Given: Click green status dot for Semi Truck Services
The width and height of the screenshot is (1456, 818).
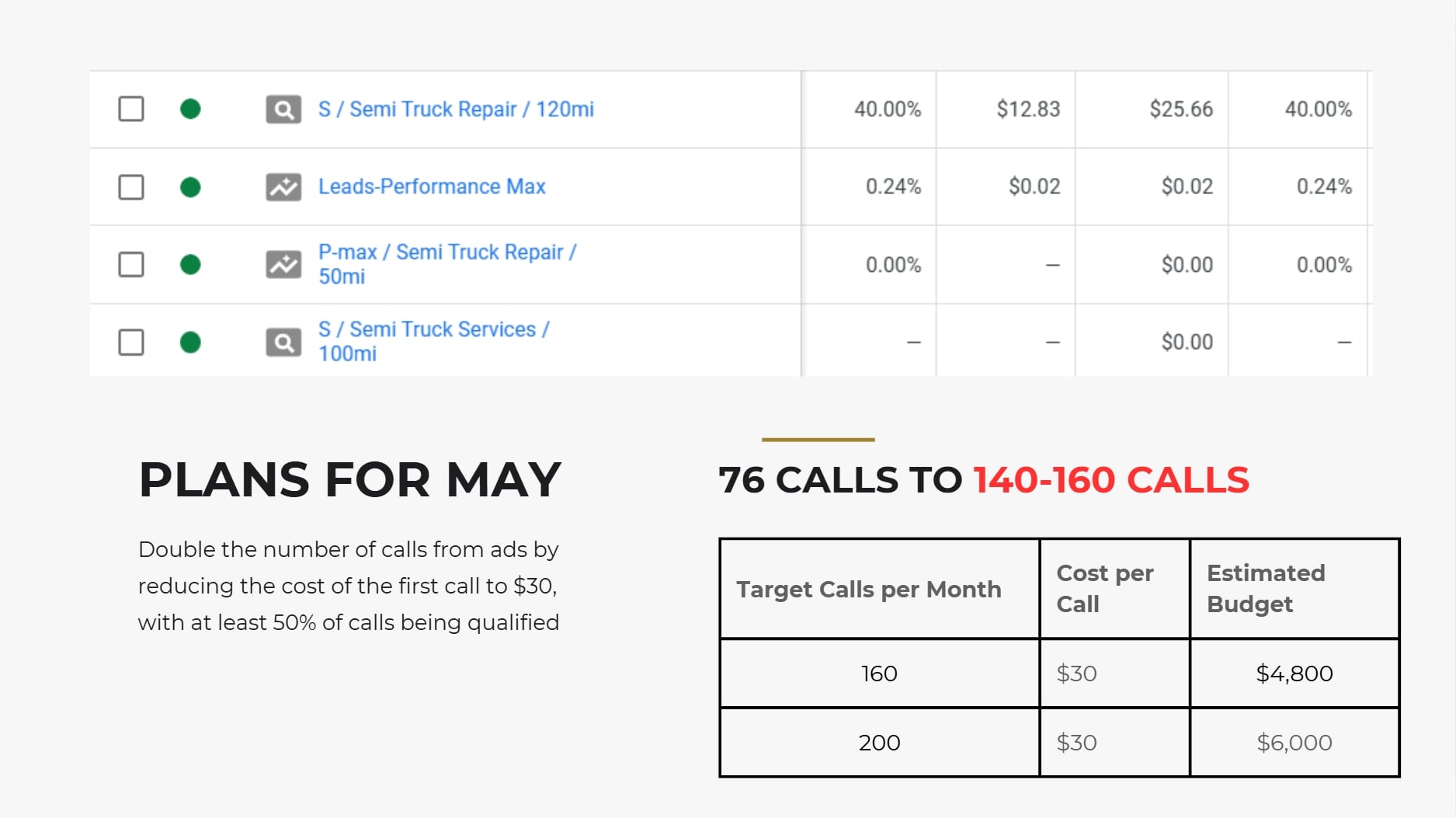Looking at the screenshot, I should click(190, 343).
